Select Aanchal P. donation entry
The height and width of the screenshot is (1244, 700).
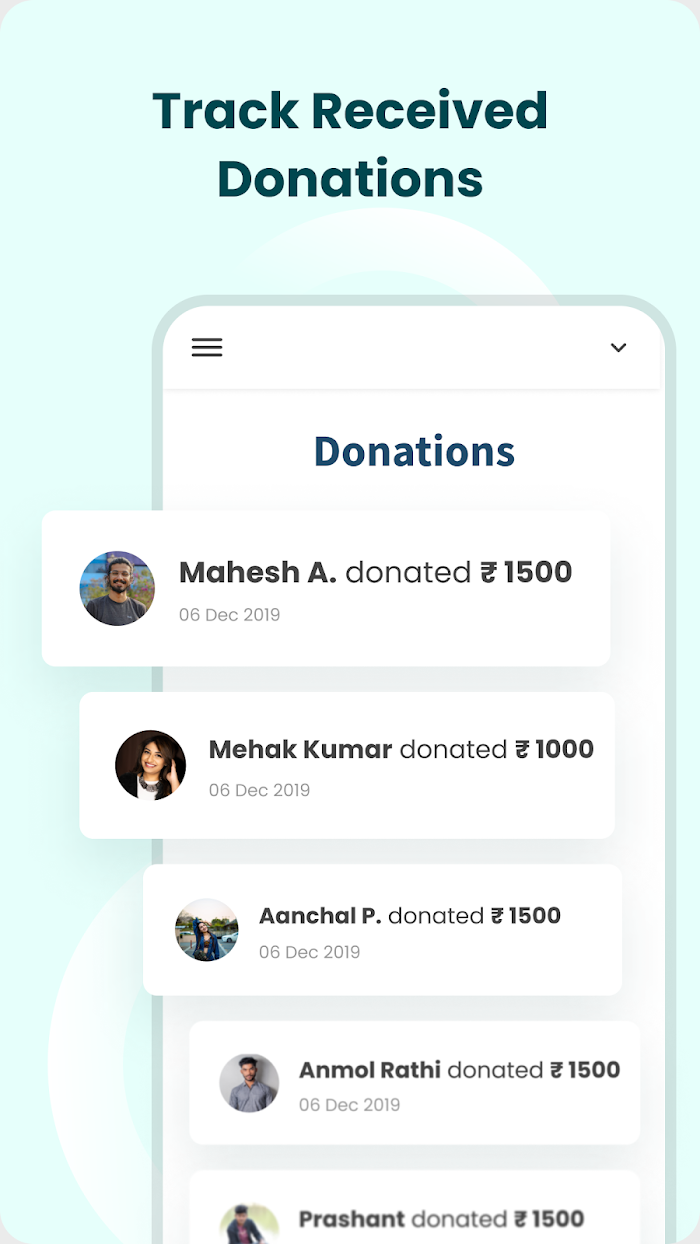(x=383, y=930)
